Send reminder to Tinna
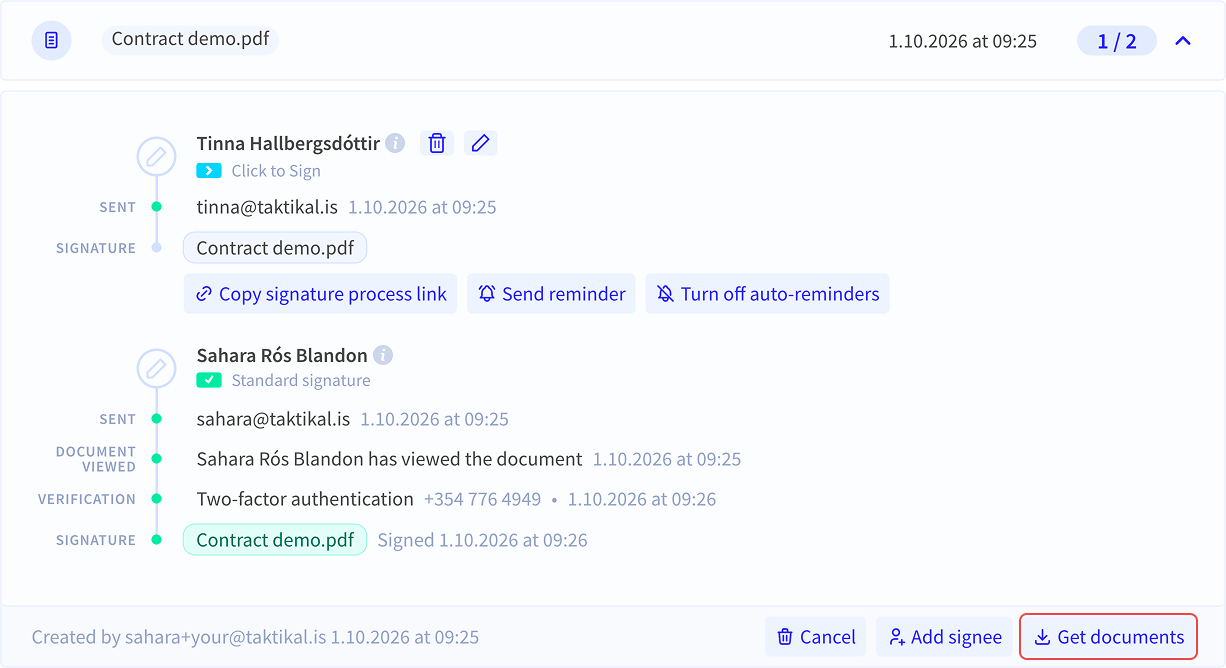Viewport: 1226px width, 668px height. click(x=551, y=294)
